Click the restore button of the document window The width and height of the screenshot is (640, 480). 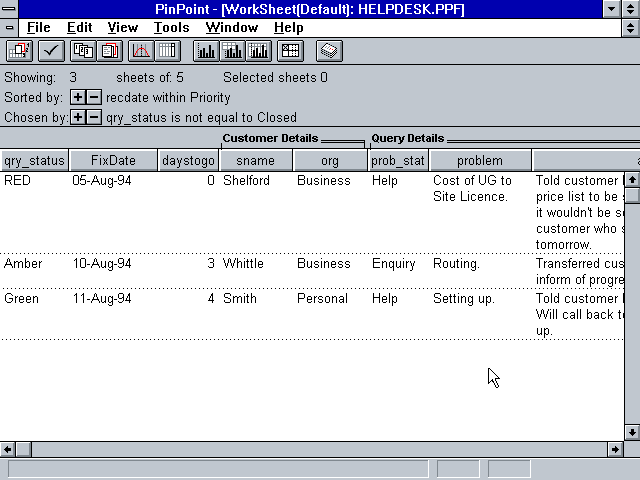[631, 28]
